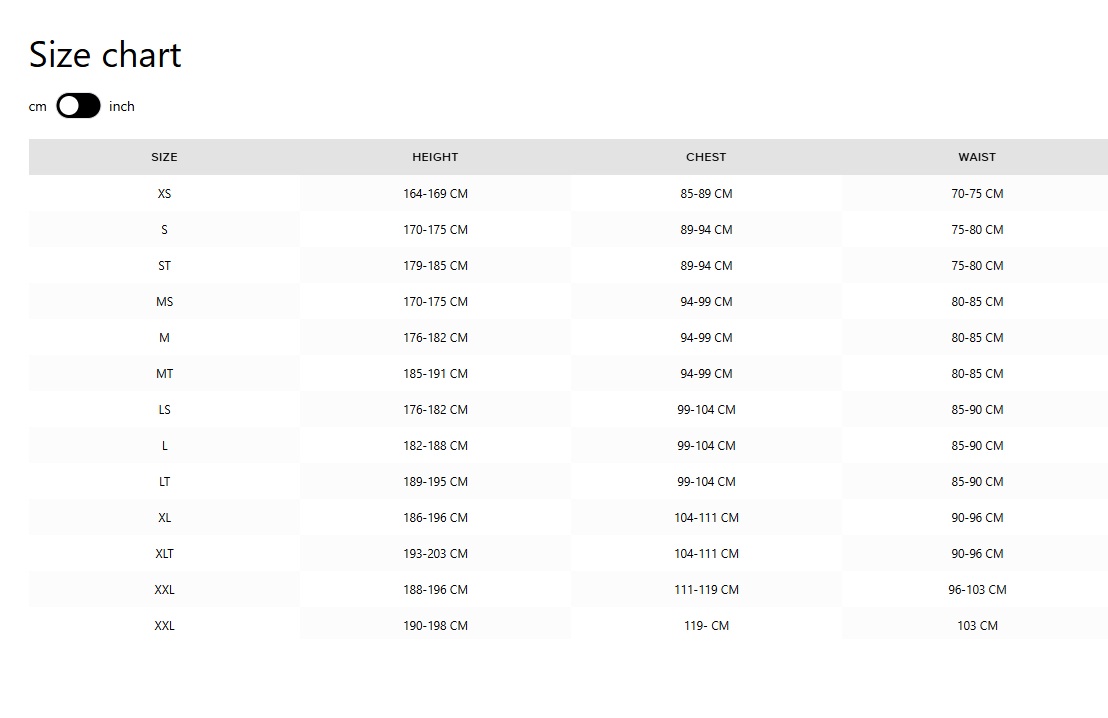The height and width of the screenshot is (718, 1108).
Task: Select the 164-169 CM height cell
Action: point(435,193)
